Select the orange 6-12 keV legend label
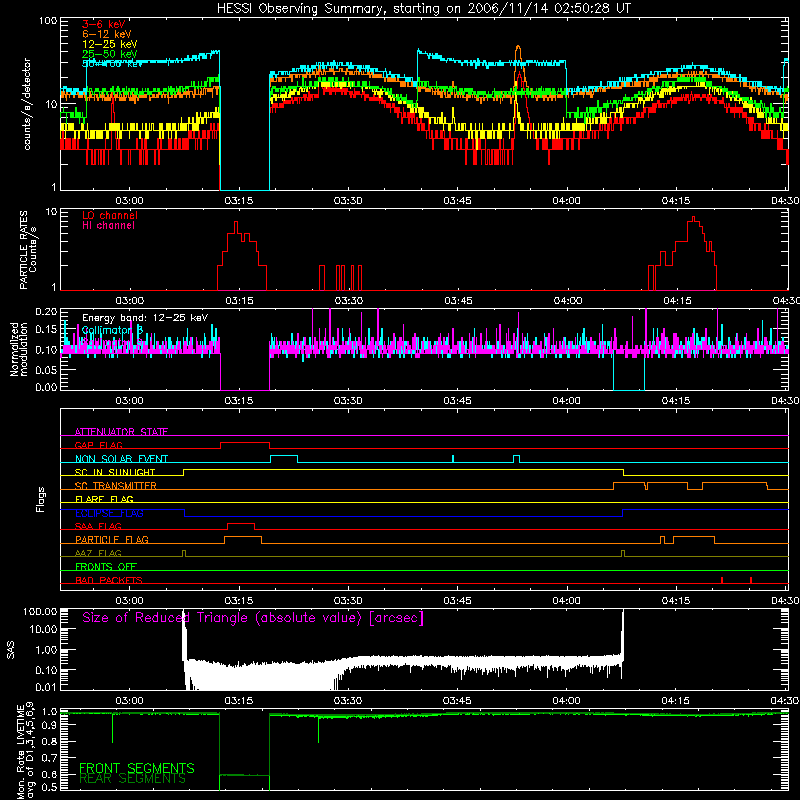The image size is (800, 800). point(106,34)
